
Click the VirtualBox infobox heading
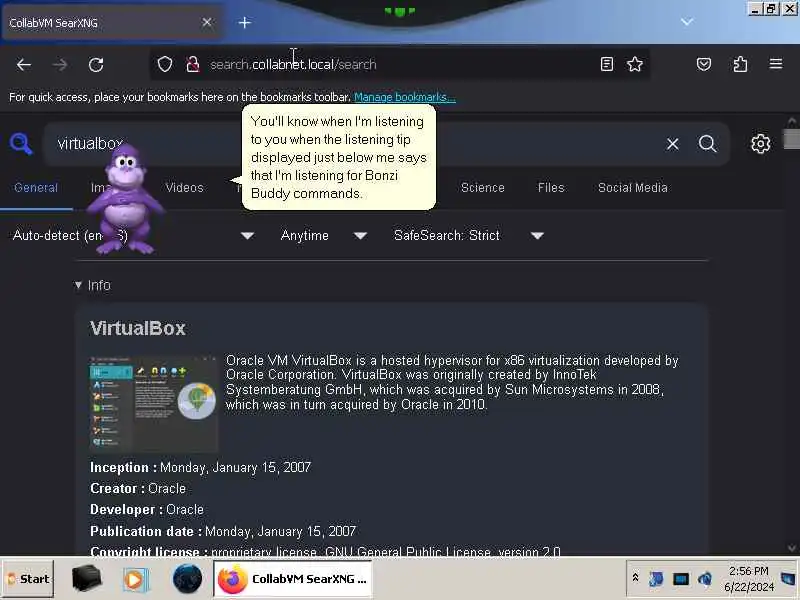(138, 328)
